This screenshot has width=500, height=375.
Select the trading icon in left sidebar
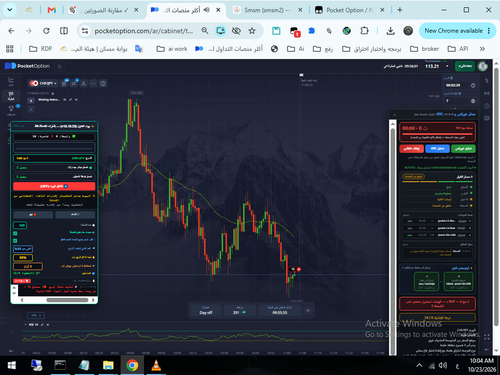11,96
